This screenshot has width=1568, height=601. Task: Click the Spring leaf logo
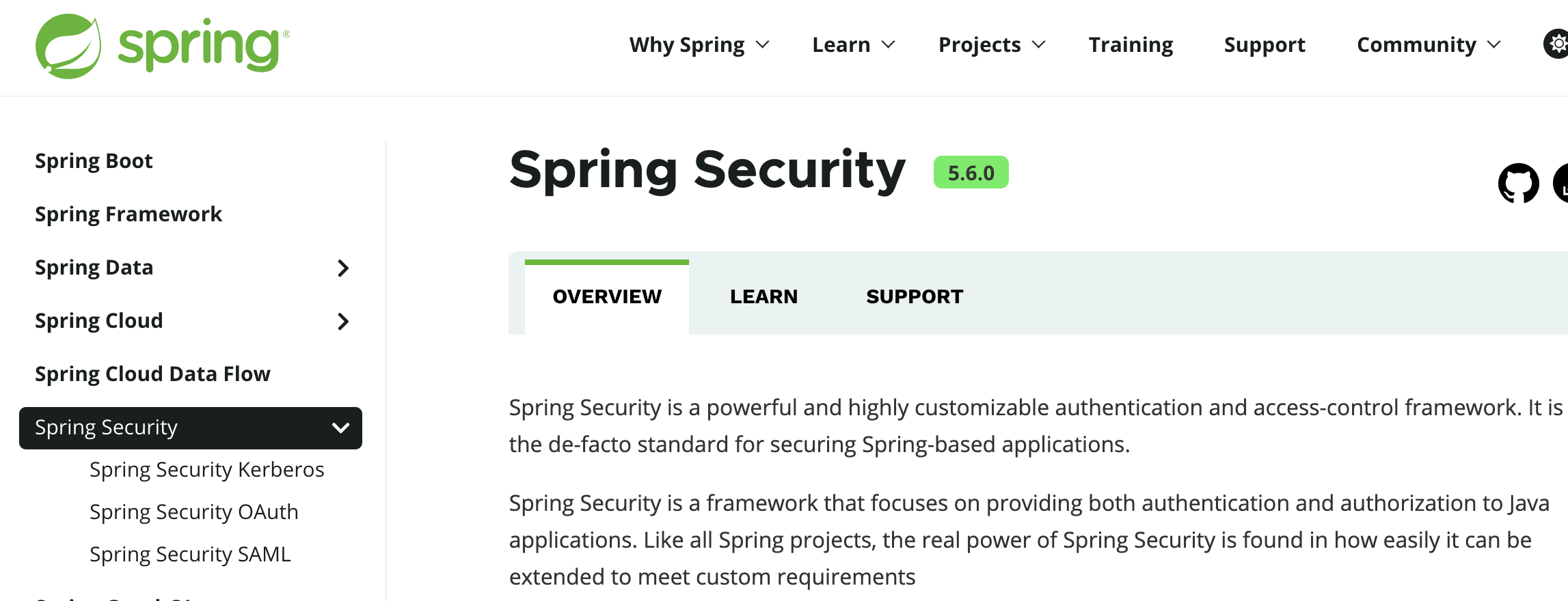(x=68, y=46)
